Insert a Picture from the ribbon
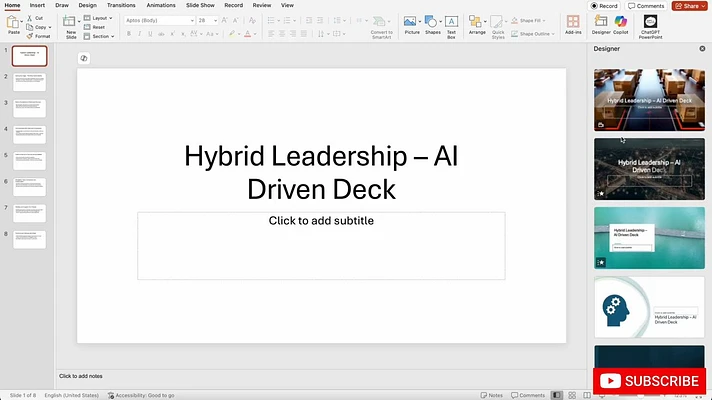712x400 pixels. pos(410,25)
